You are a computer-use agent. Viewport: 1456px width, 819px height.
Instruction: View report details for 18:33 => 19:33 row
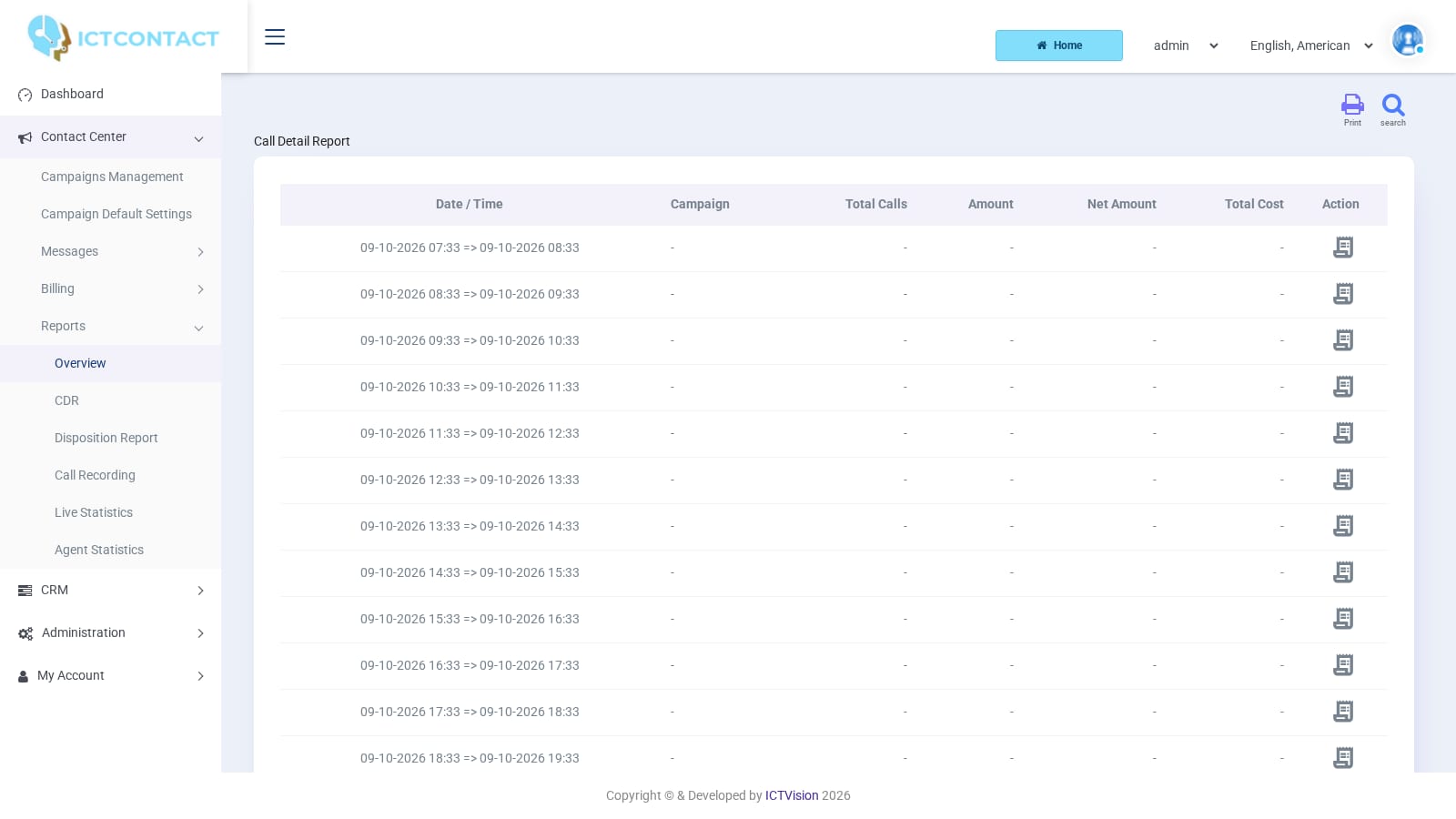click(x=1343, y=758)
